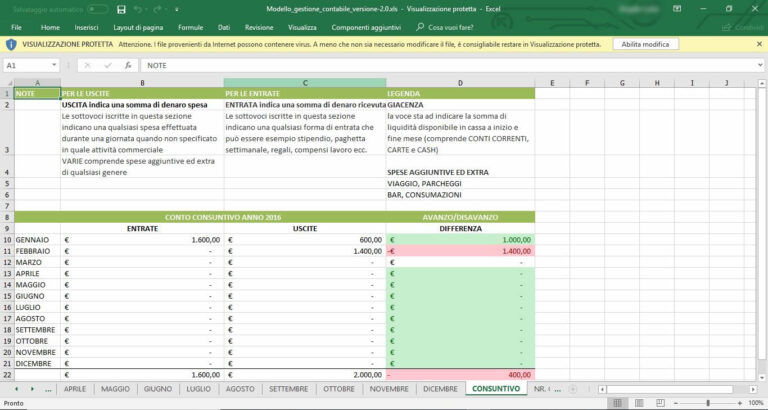The image size is (768, 410).
Task: Click the next sheet navigation arrow
Action: 32,389
